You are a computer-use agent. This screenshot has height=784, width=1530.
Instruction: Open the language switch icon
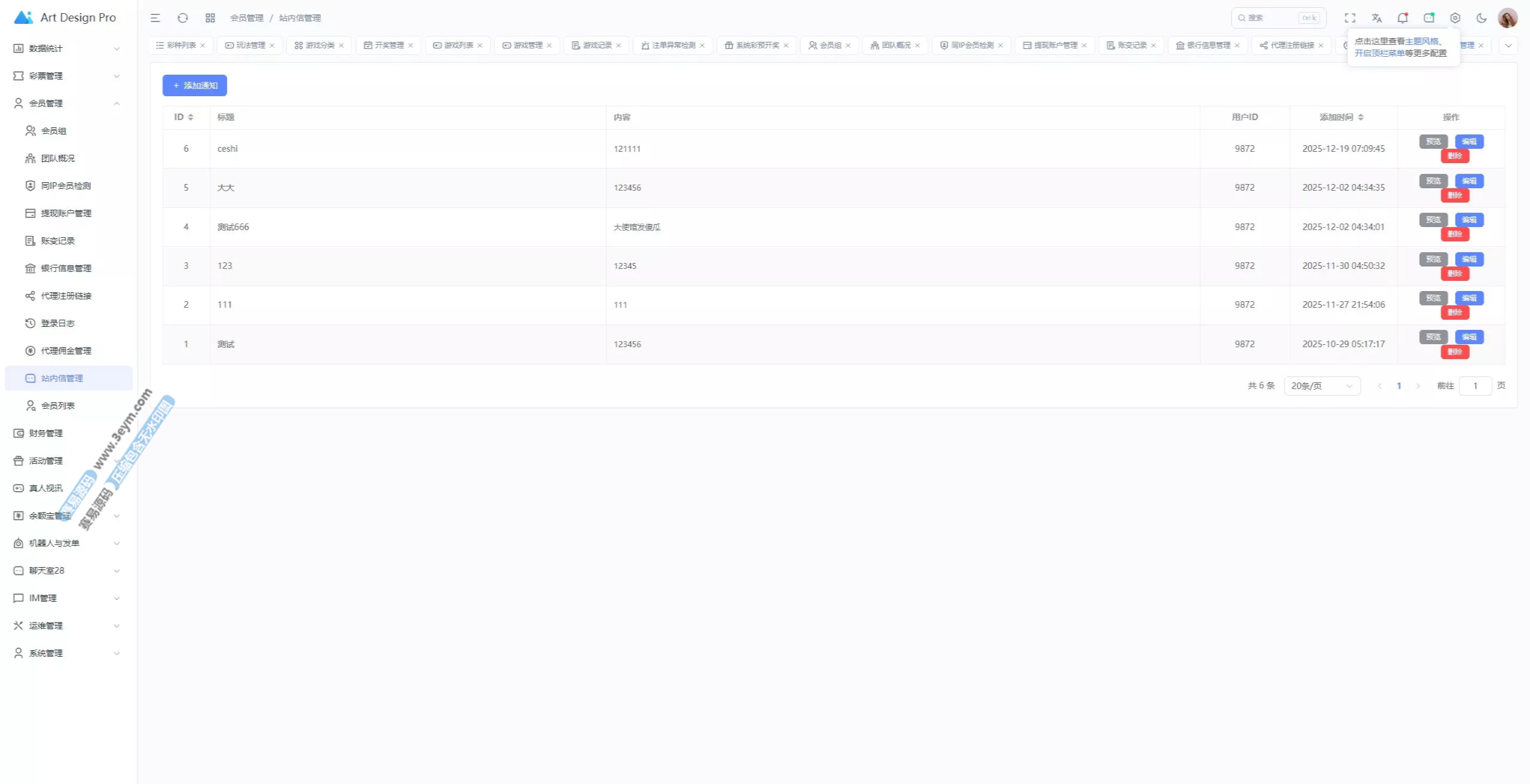1376,18
